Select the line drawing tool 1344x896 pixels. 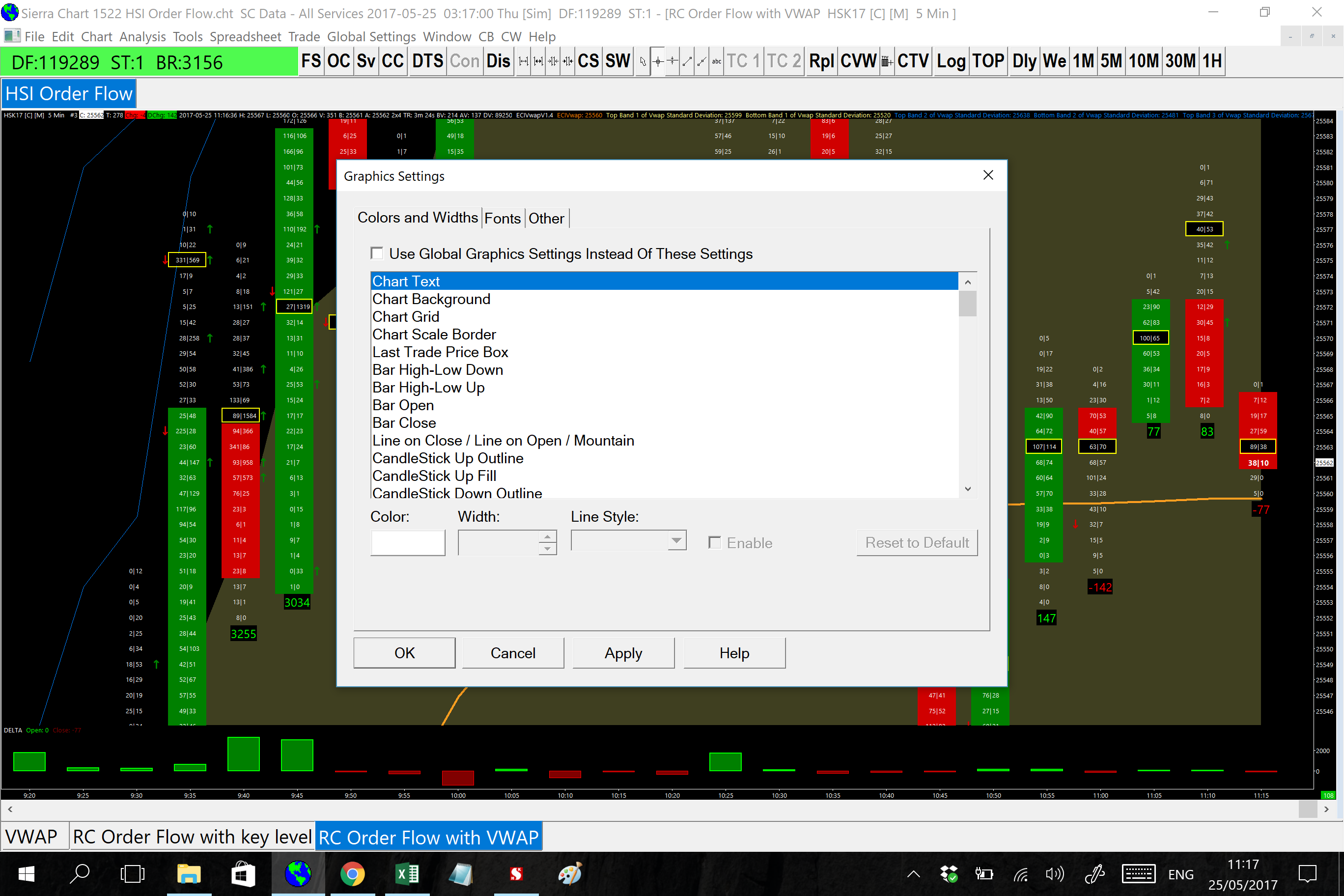pos(687,61)
